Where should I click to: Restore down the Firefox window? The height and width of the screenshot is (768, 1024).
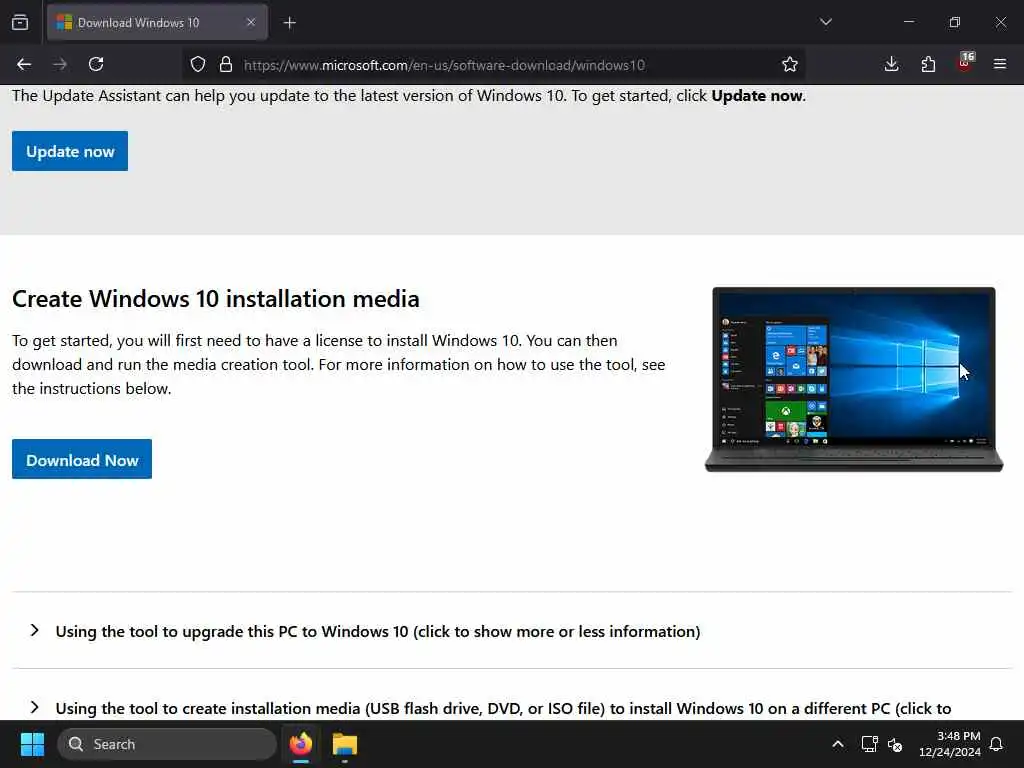point(955,22)
